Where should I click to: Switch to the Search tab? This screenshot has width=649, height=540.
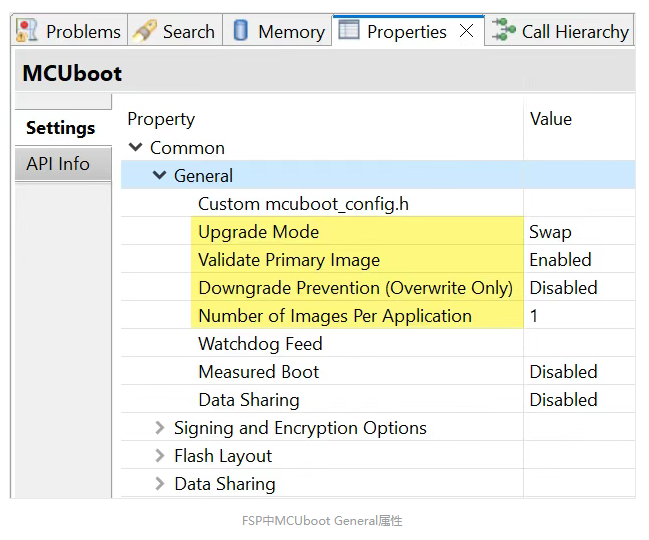pyautogui.click(x=175, y=31)
